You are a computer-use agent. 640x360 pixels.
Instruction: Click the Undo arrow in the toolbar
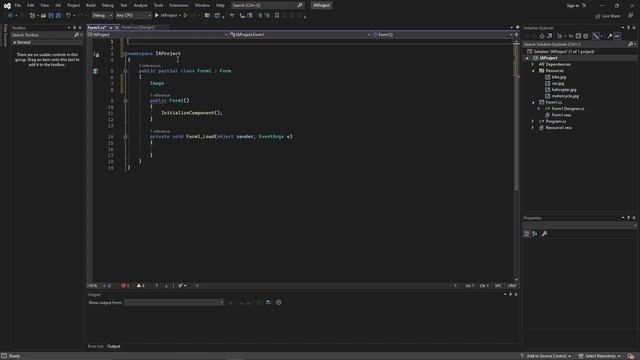[x=68, y=16]
